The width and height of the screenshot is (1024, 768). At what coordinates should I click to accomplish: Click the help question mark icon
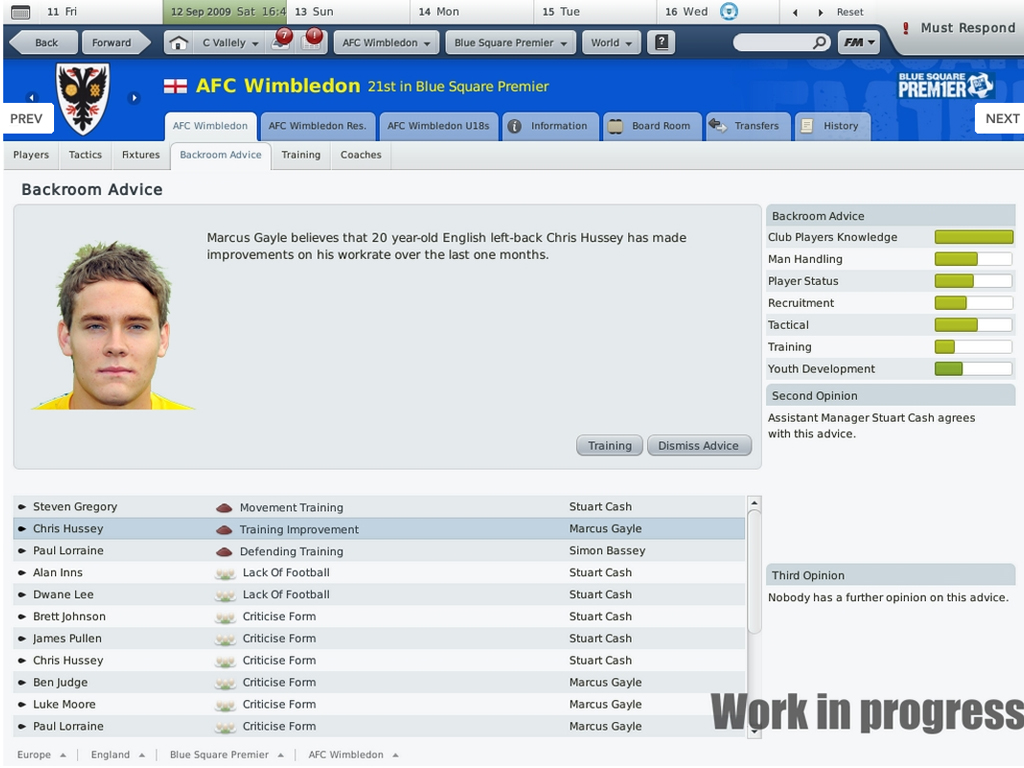point(661,43)
